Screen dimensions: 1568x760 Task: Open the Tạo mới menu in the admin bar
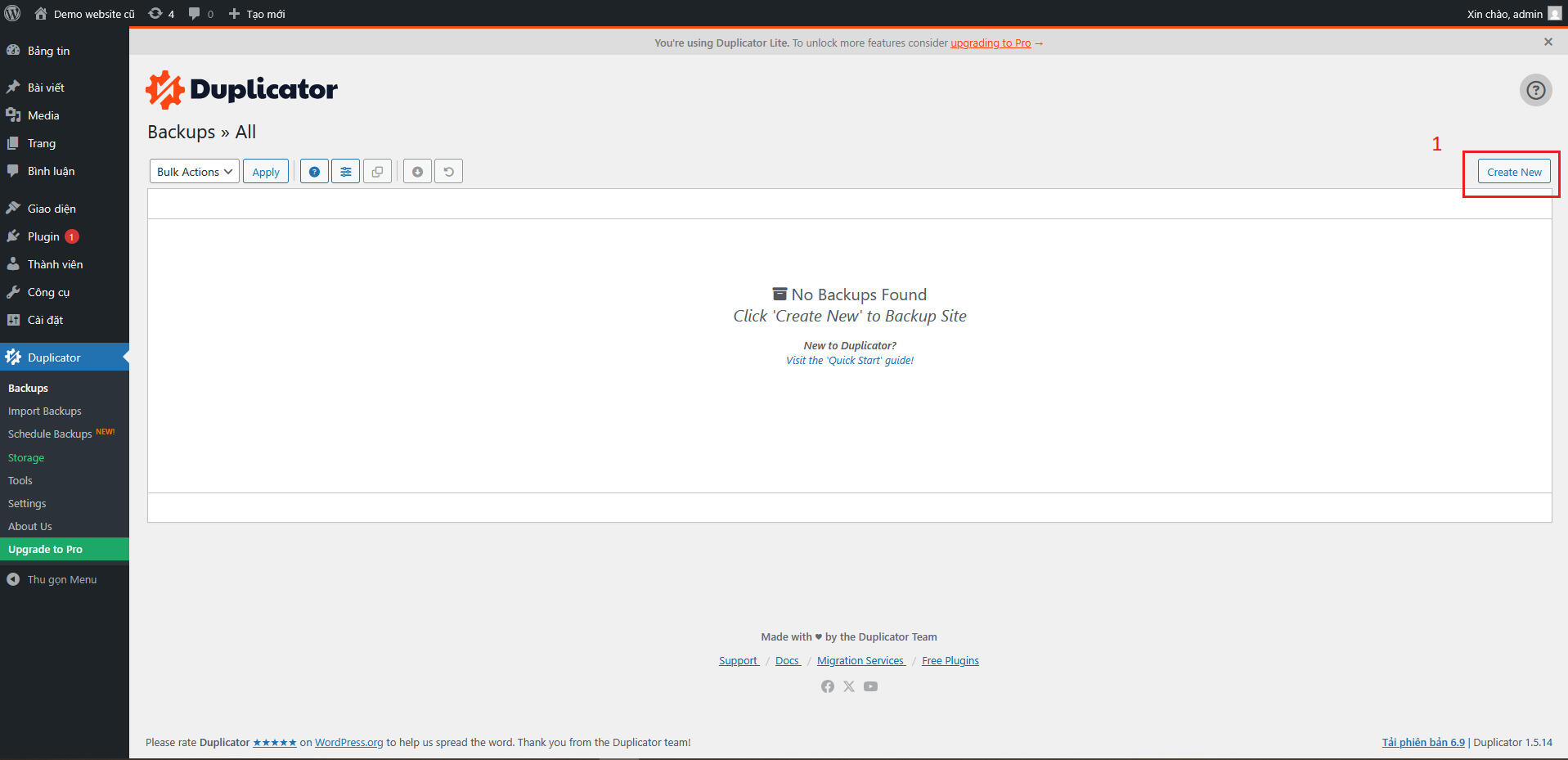tap(257, 14)
